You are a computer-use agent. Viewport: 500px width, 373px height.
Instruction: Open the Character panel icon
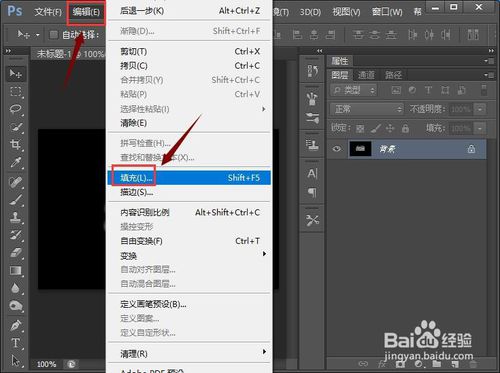coord(312,173)
